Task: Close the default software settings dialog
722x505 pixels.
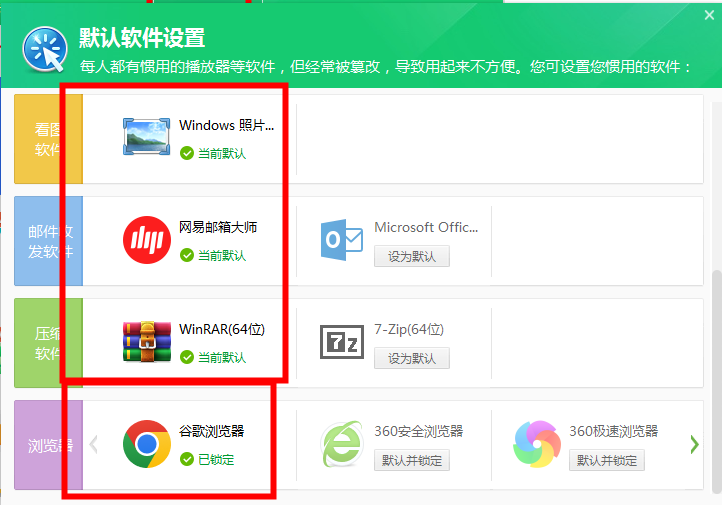Action: [709, 15]
